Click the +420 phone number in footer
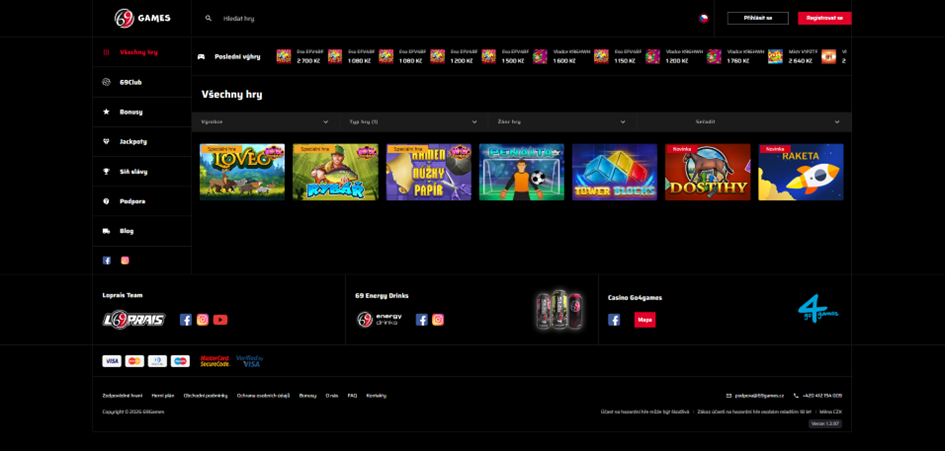Viewport: 945px width, 451px height. tap(823, 396)
